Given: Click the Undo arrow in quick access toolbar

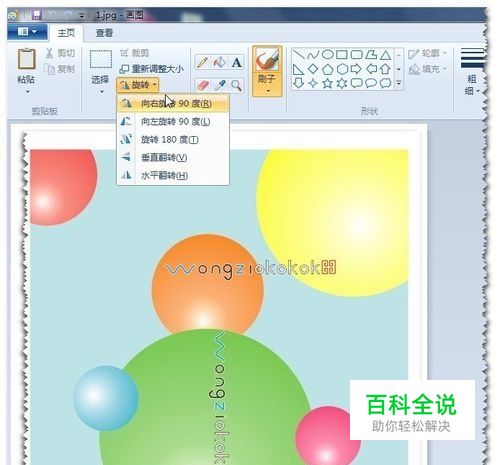Looking at the screenshot, I should point(53,14).
